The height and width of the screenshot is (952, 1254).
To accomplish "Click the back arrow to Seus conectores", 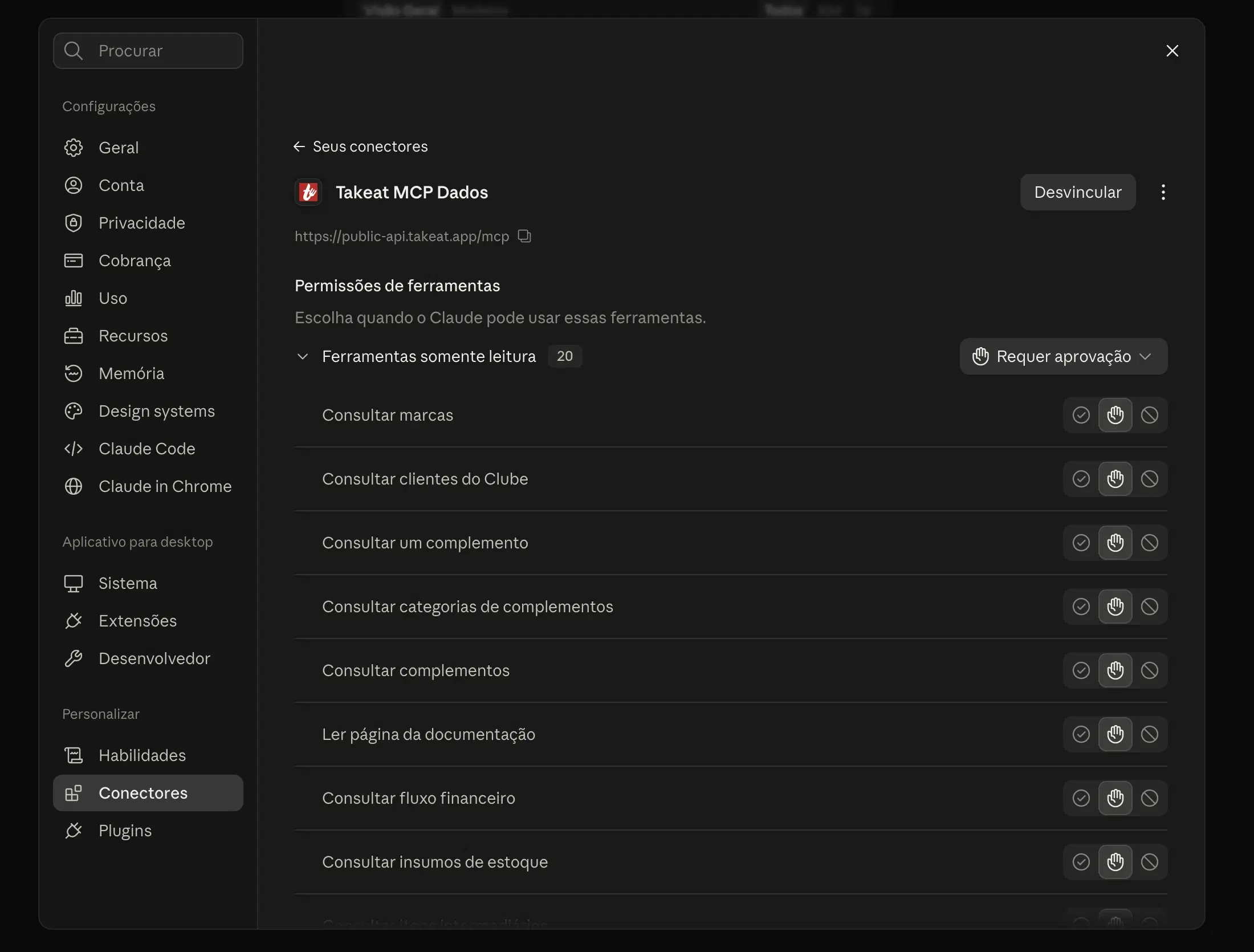I will 299,147.
